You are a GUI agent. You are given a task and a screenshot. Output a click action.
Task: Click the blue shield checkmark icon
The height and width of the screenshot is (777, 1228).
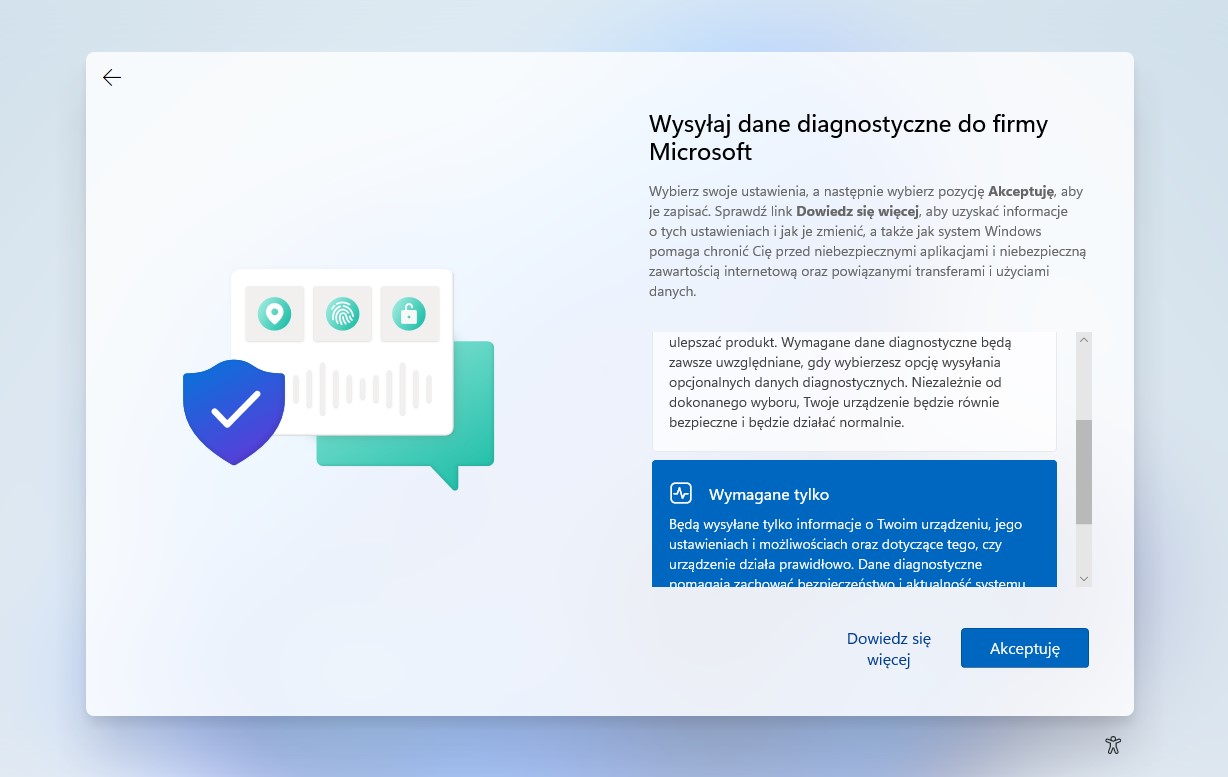(x=234, y=410)
